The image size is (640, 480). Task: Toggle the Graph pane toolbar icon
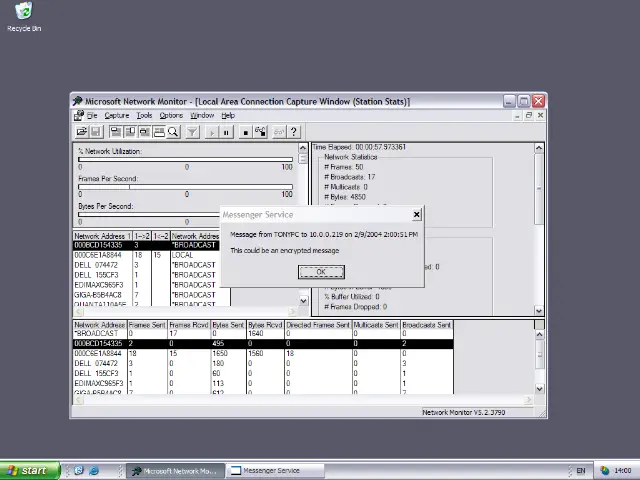coord(116,132)
